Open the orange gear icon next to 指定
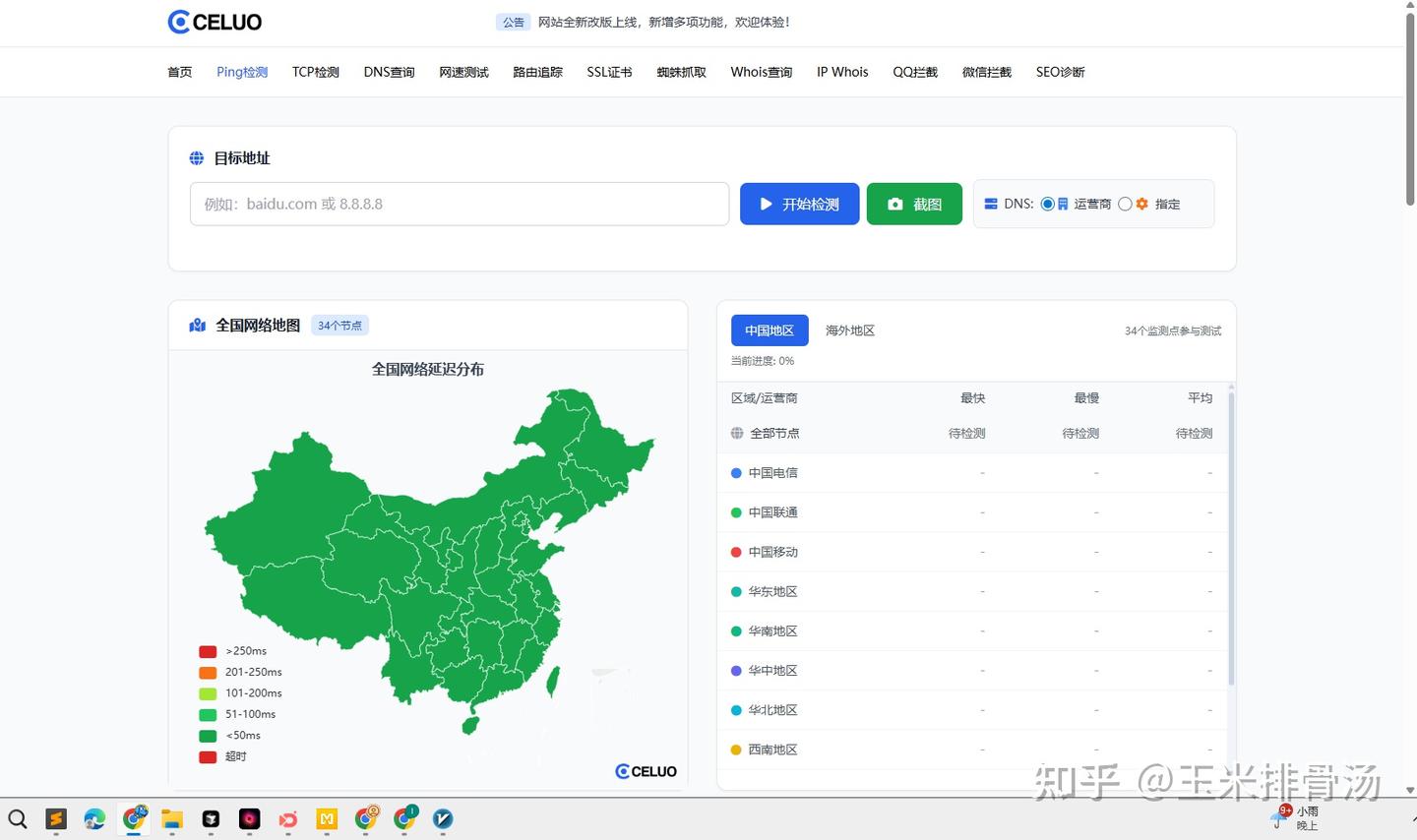Screen dimensions: 1417x840 tap(1141, 204)
